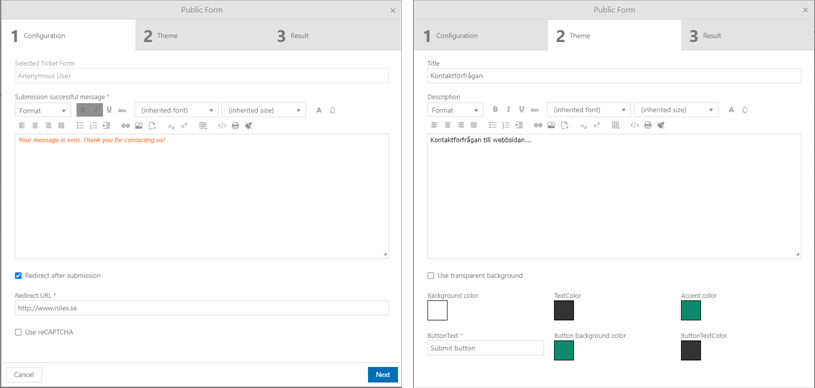Insert numbered list in Configuration editor
The height and width of the screenshot is (388, 815).
[94, 126]
